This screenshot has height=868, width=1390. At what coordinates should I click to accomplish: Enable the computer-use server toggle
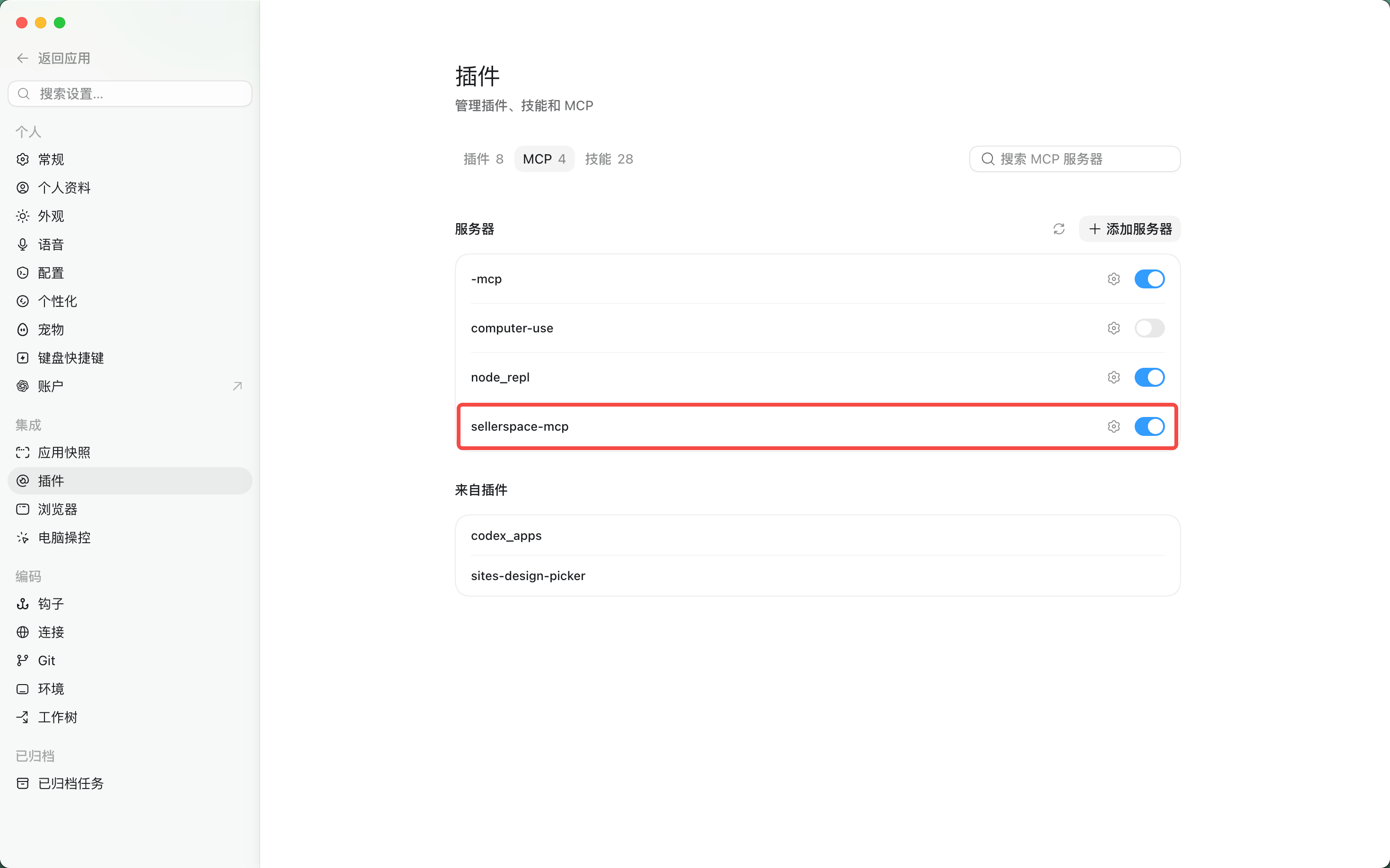click(x=1149, y=329)
